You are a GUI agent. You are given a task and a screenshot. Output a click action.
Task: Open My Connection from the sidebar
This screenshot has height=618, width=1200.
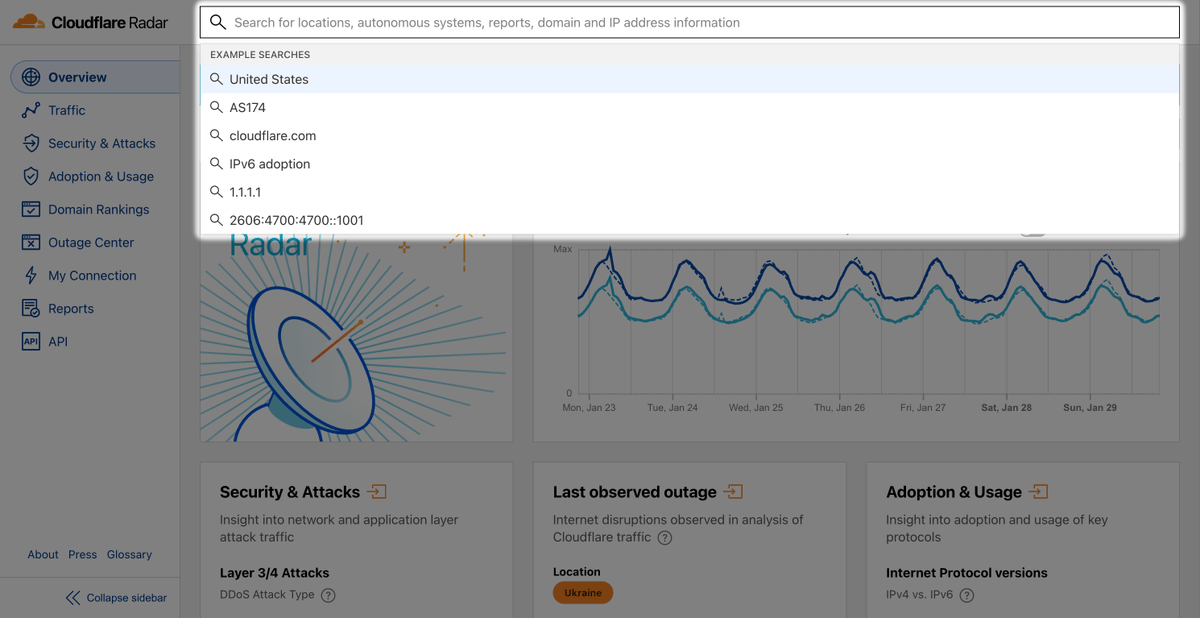pyautogui.click(x=30, y=275)
